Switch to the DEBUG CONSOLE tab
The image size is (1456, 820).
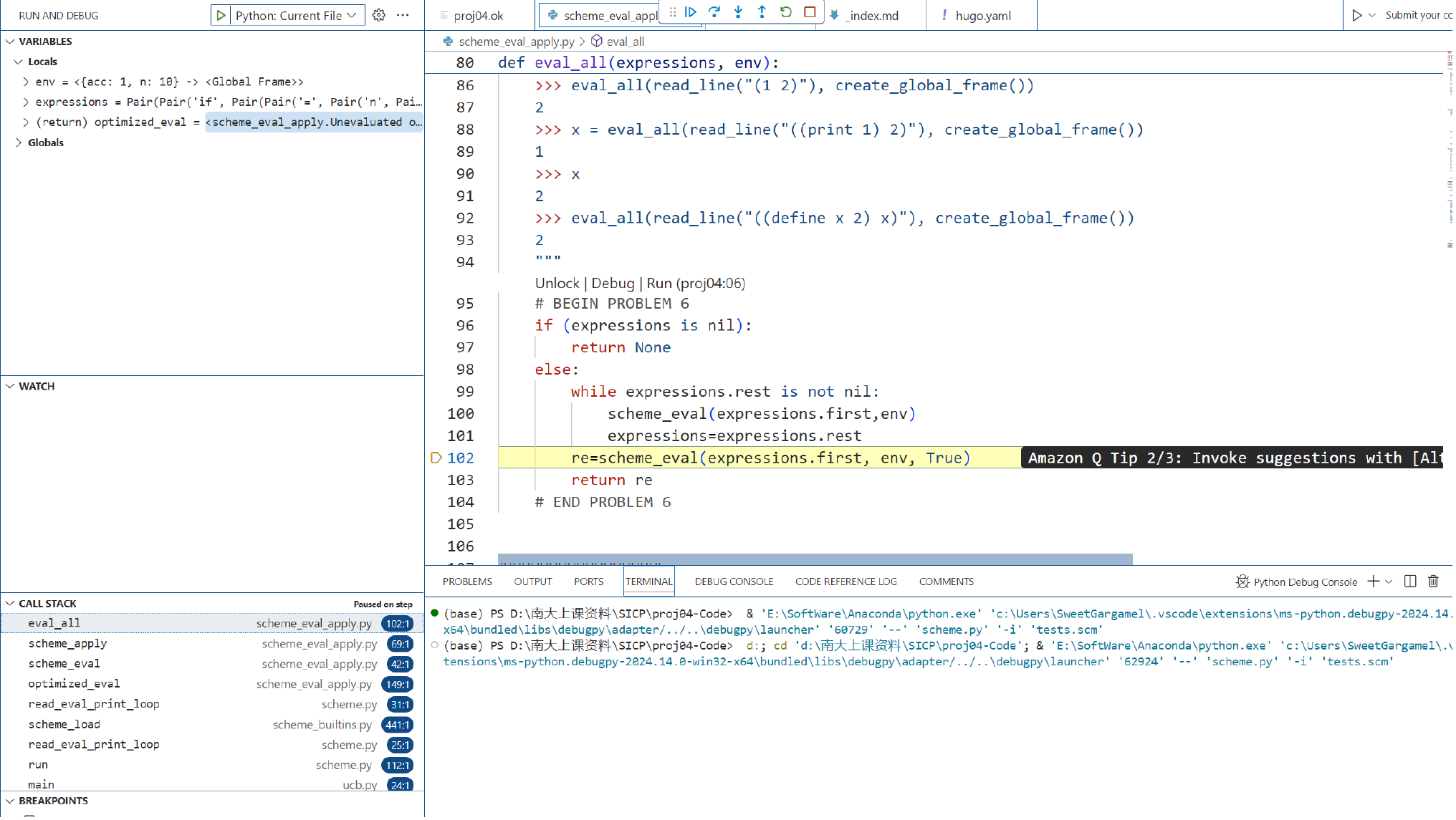[734, 582]
